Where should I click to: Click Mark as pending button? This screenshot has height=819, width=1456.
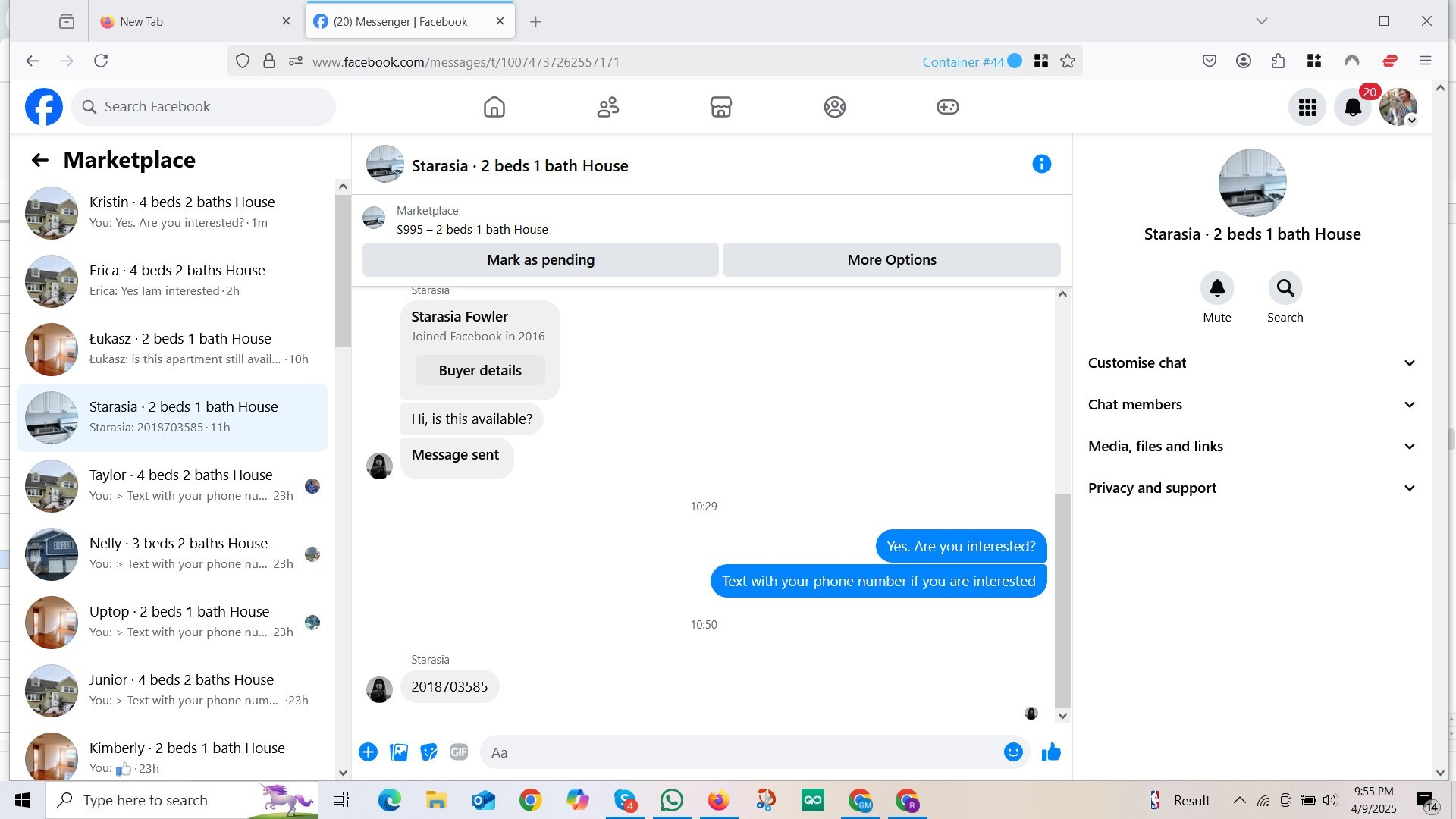pyautogui.click(x=540, y=260)
